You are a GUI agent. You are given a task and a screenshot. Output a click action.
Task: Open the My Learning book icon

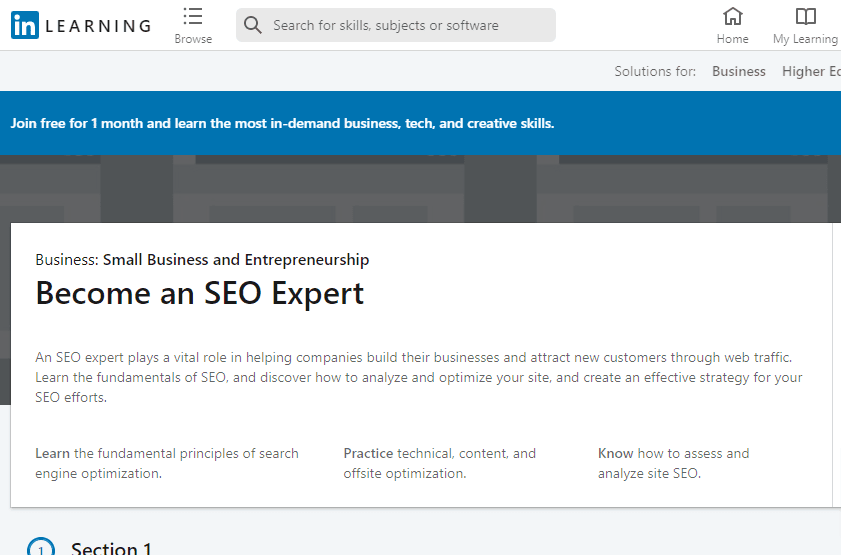805,16
